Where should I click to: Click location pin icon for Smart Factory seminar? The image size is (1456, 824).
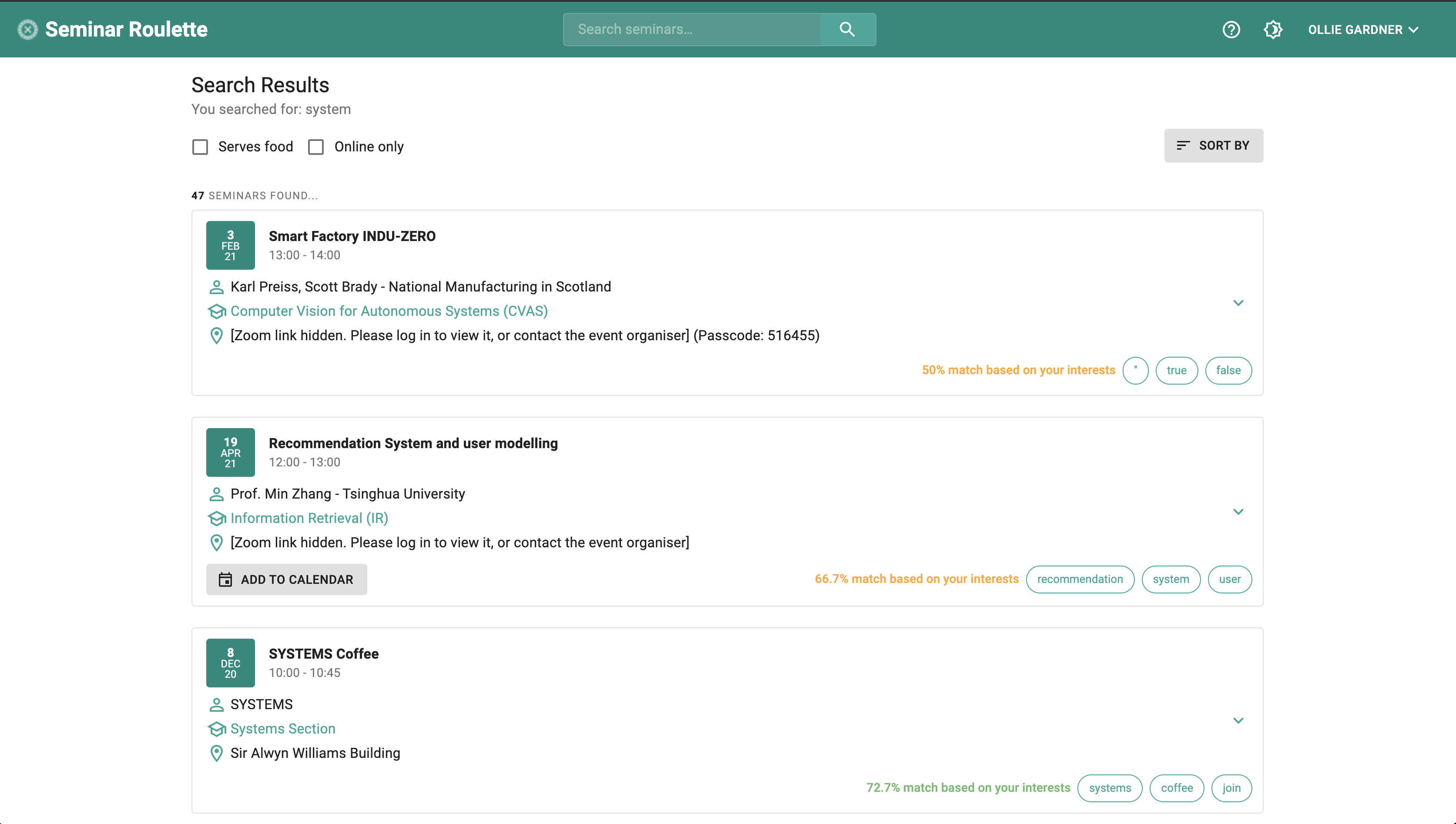(x=216, y=335)
